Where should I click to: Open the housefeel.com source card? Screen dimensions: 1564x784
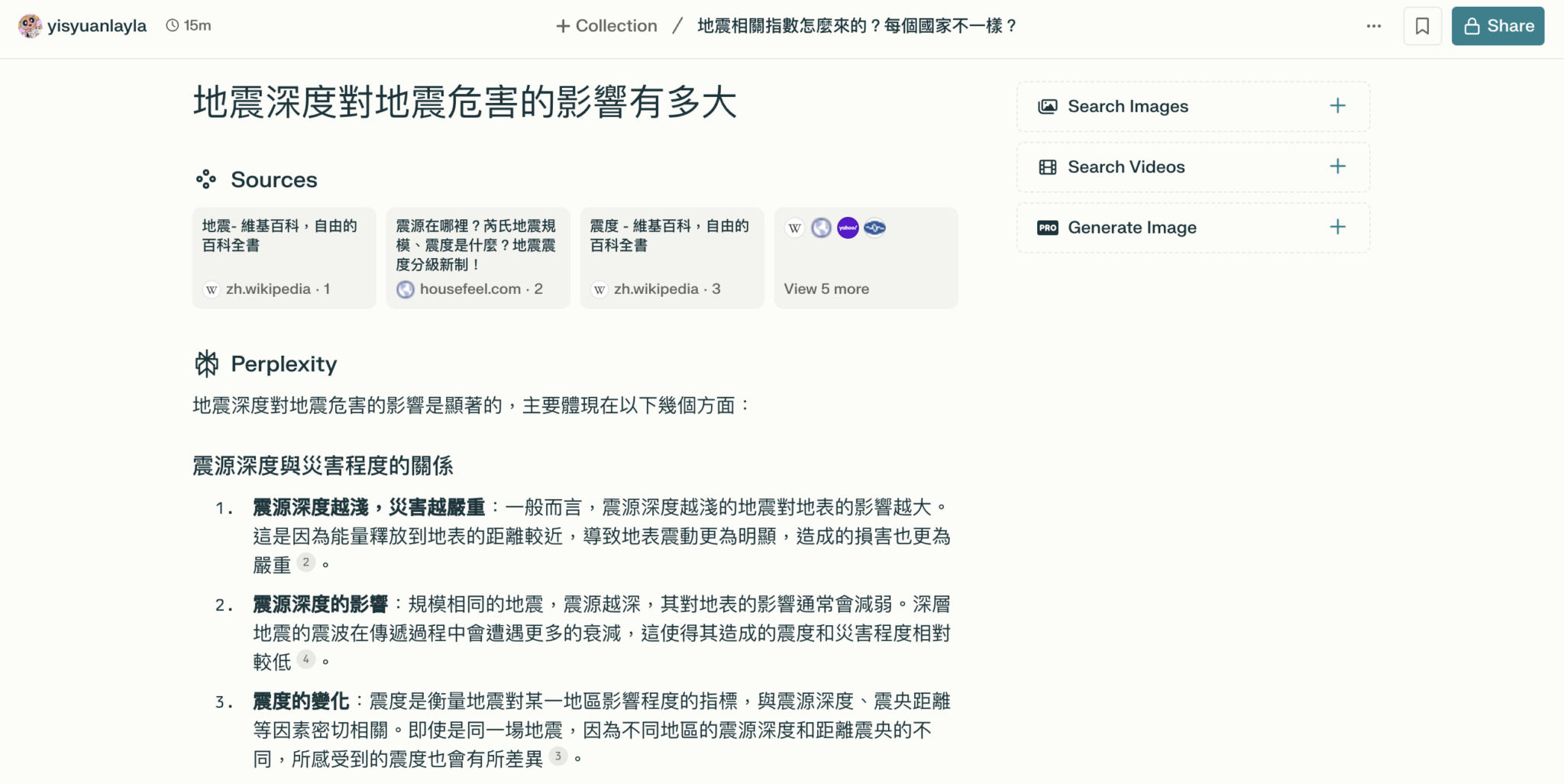coord(478,258)
